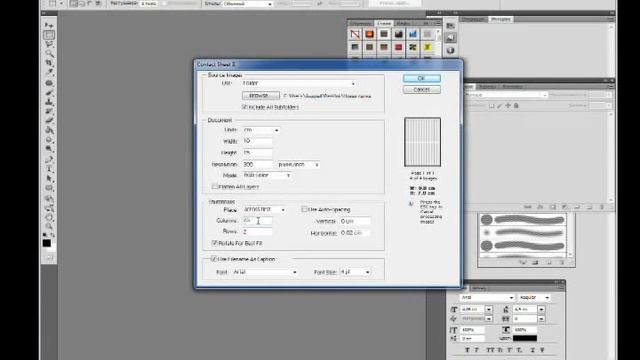Select the first brush stroke preset thumbnail
The width and height of the screenshot is (640, 360).
tap(523, 220)
